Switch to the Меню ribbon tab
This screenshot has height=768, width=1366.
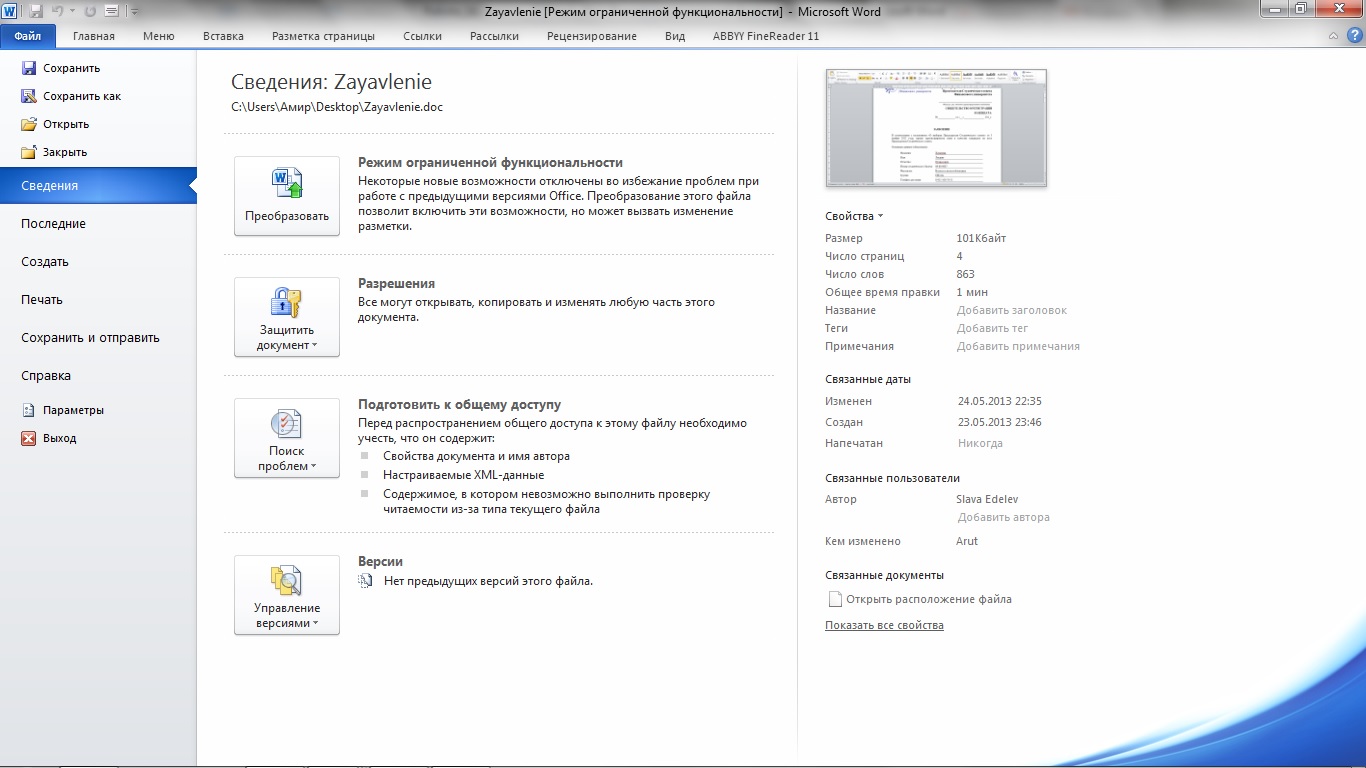pyautogui.click(x=159, y=36)
